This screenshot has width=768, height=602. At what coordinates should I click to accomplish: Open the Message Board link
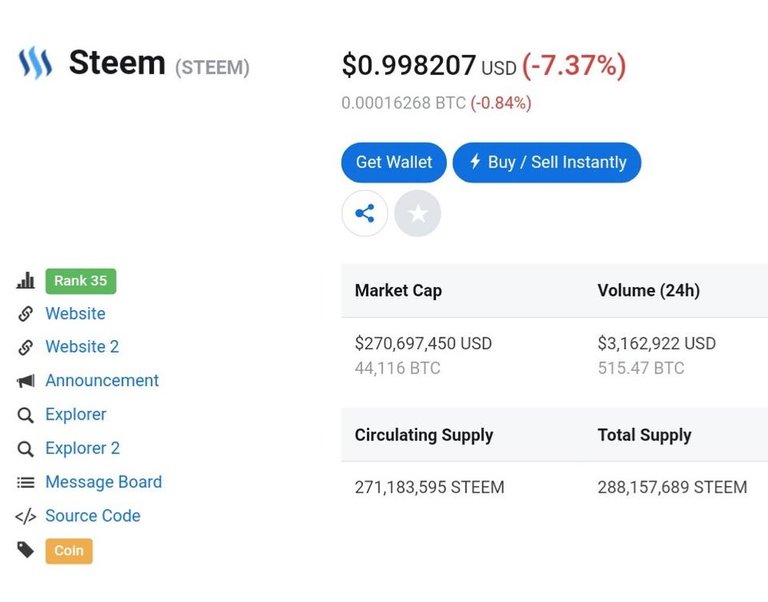pyautogui.click(x=103, y=482)
